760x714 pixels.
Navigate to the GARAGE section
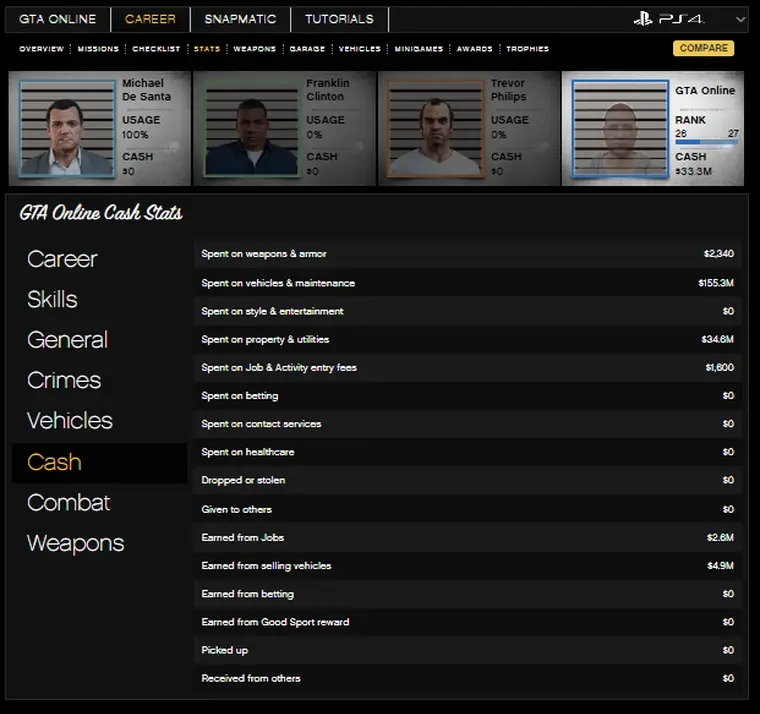[x=307, y=49]
